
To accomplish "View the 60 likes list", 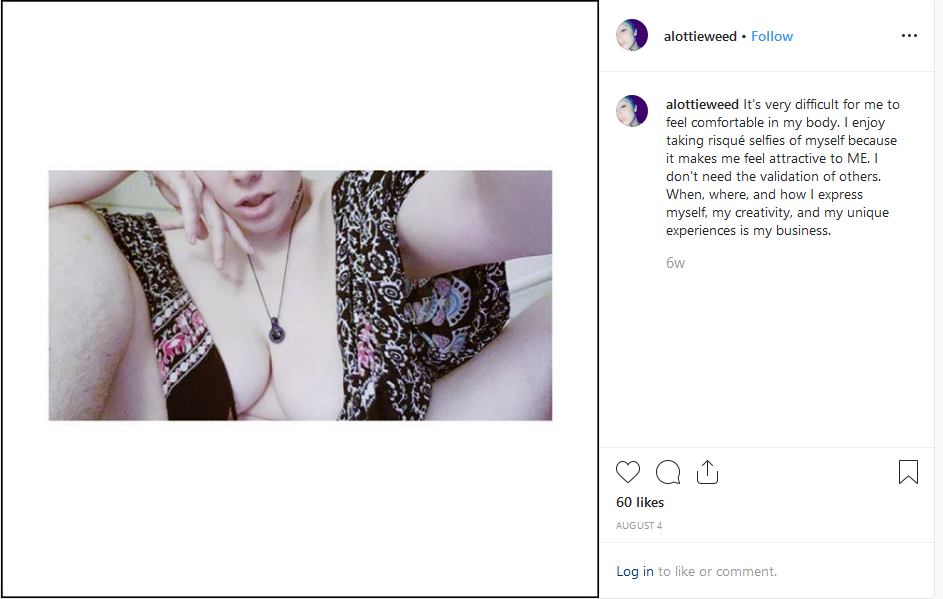I will [640, 502].
